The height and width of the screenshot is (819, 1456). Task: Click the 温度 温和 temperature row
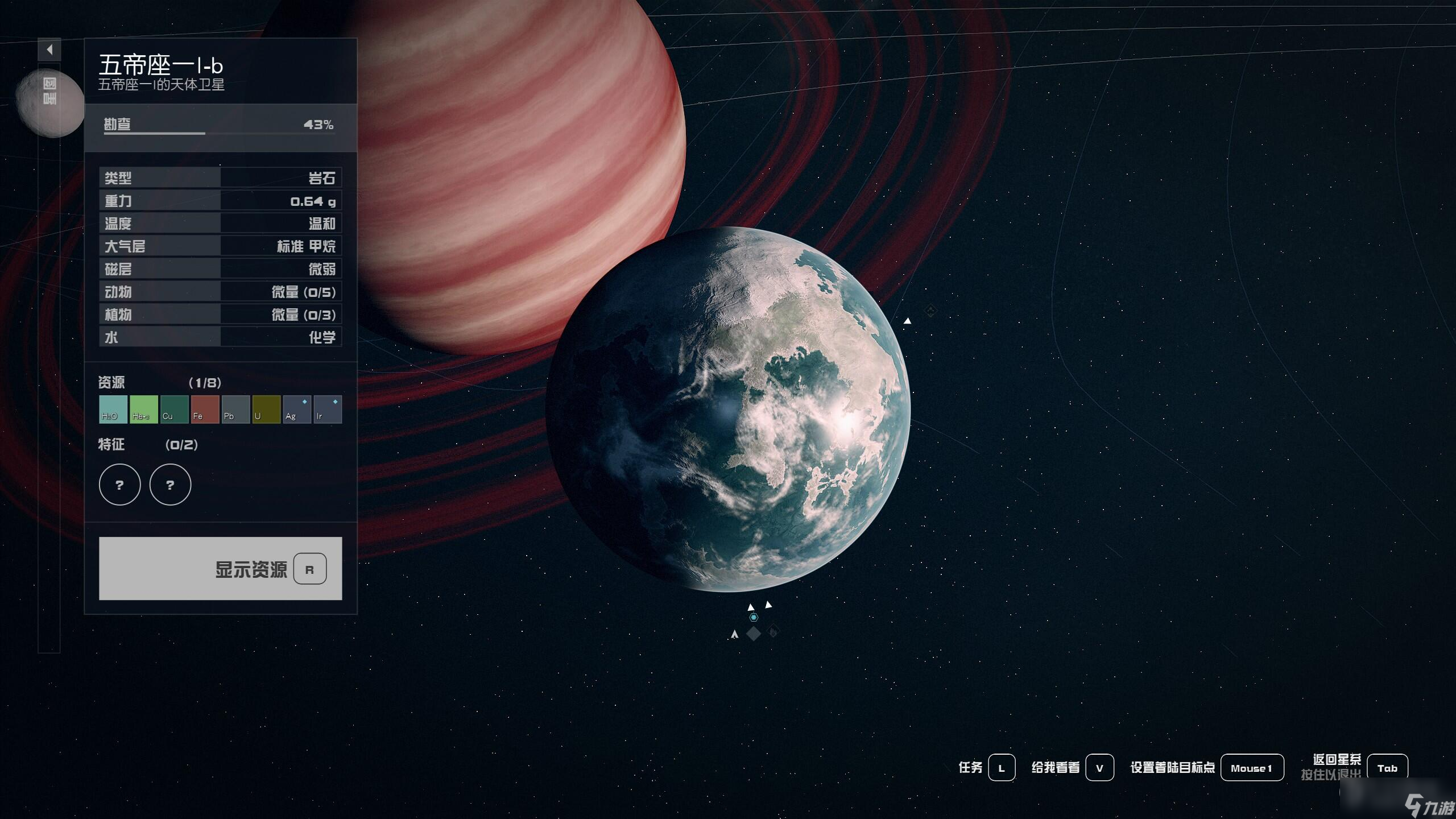[221, 224]
